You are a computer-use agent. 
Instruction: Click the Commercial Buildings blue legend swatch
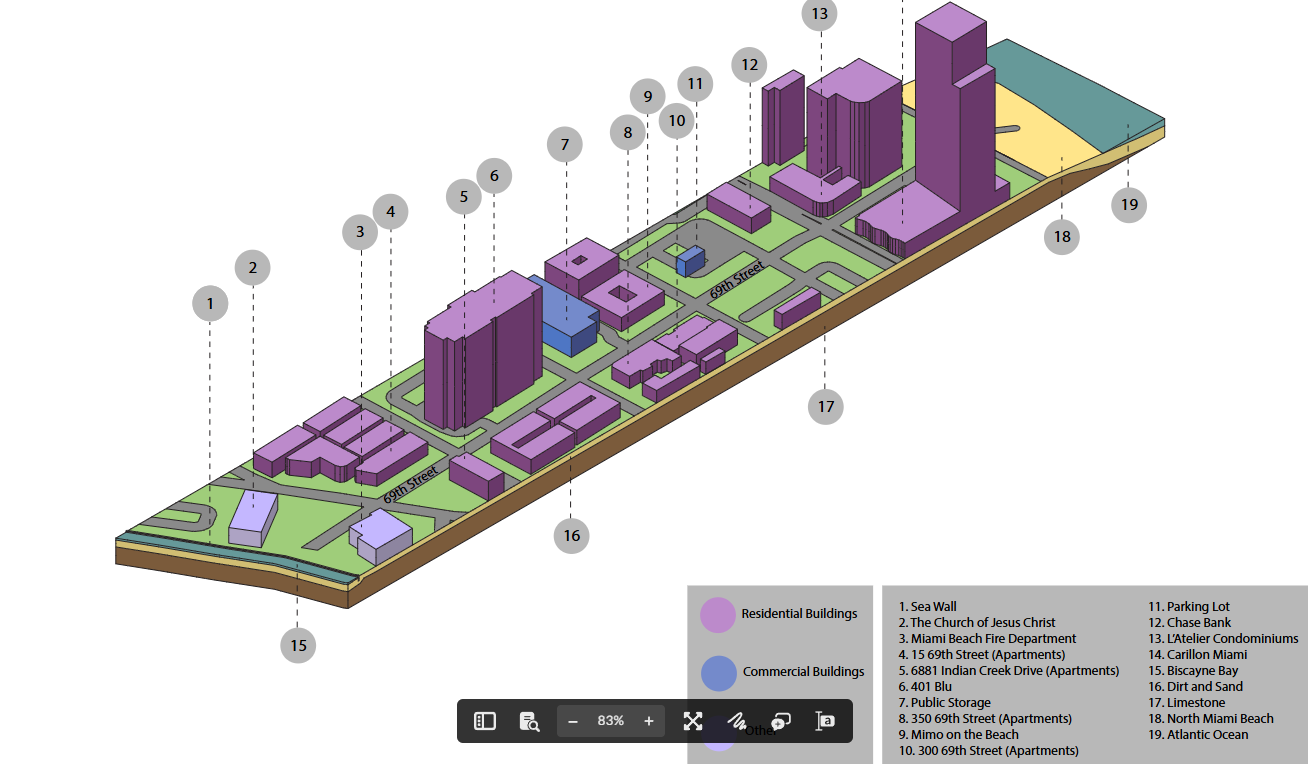[719, 673]
